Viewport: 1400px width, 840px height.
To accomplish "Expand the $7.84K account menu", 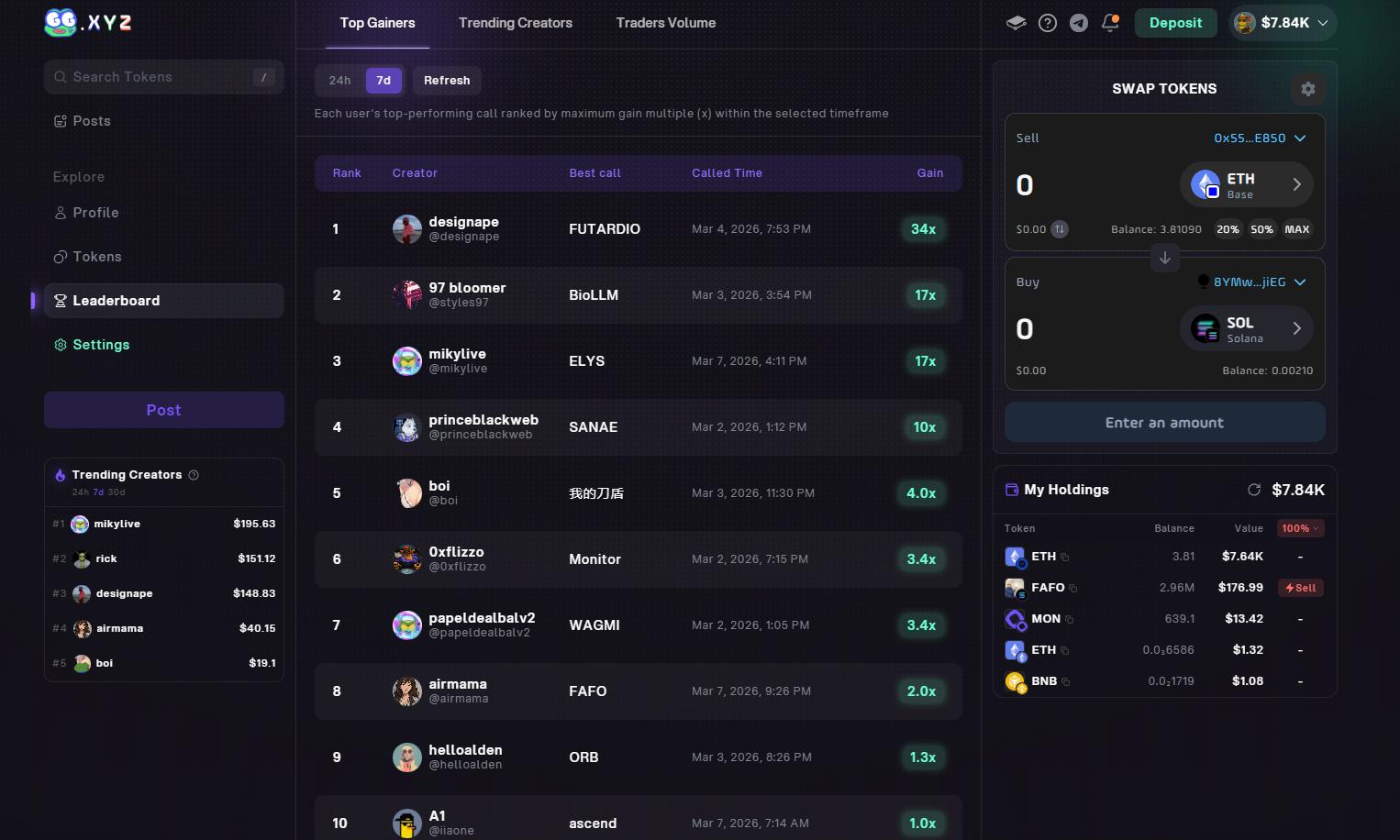I will [1282, 23].
